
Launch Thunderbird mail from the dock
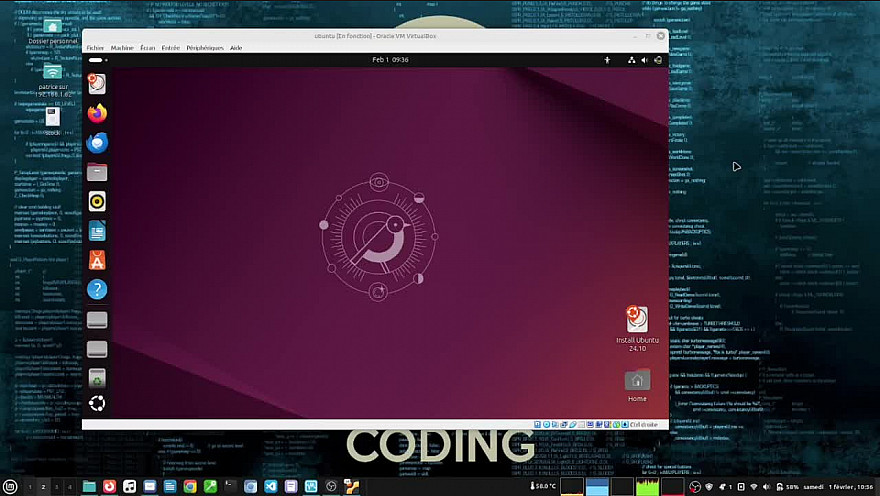coord(97,142)
